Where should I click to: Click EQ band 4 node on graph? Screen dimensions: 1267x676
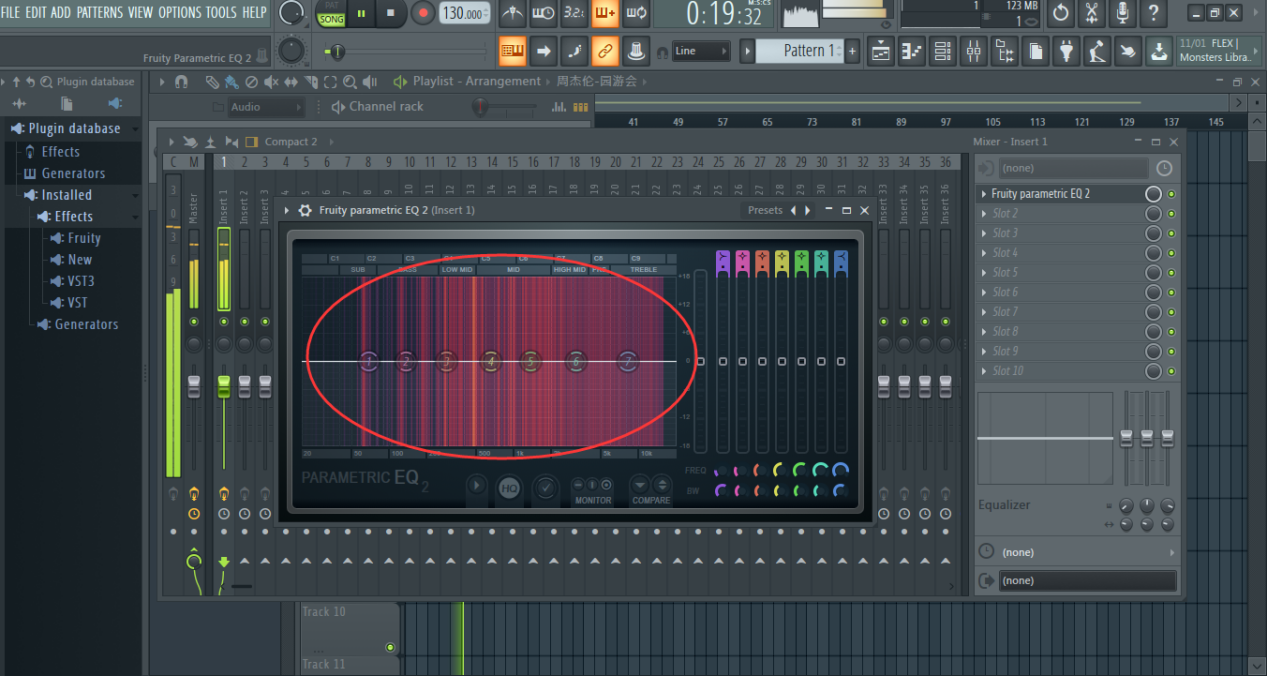pos(490,361)
